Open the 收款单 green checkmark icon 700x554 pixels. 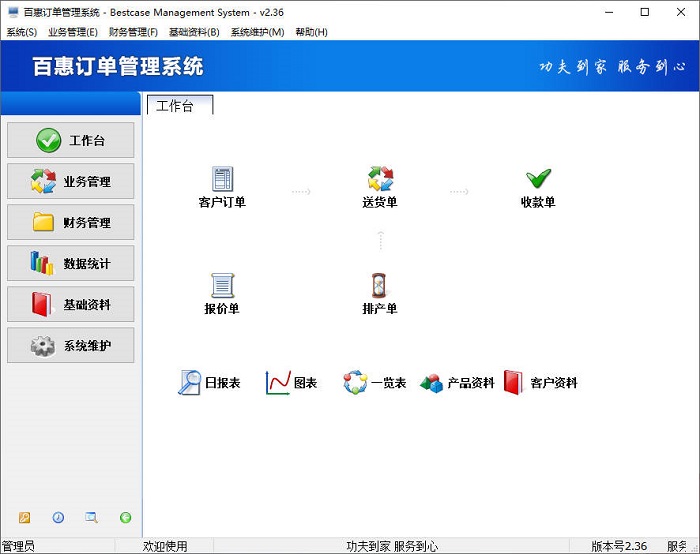click(538, 179)
